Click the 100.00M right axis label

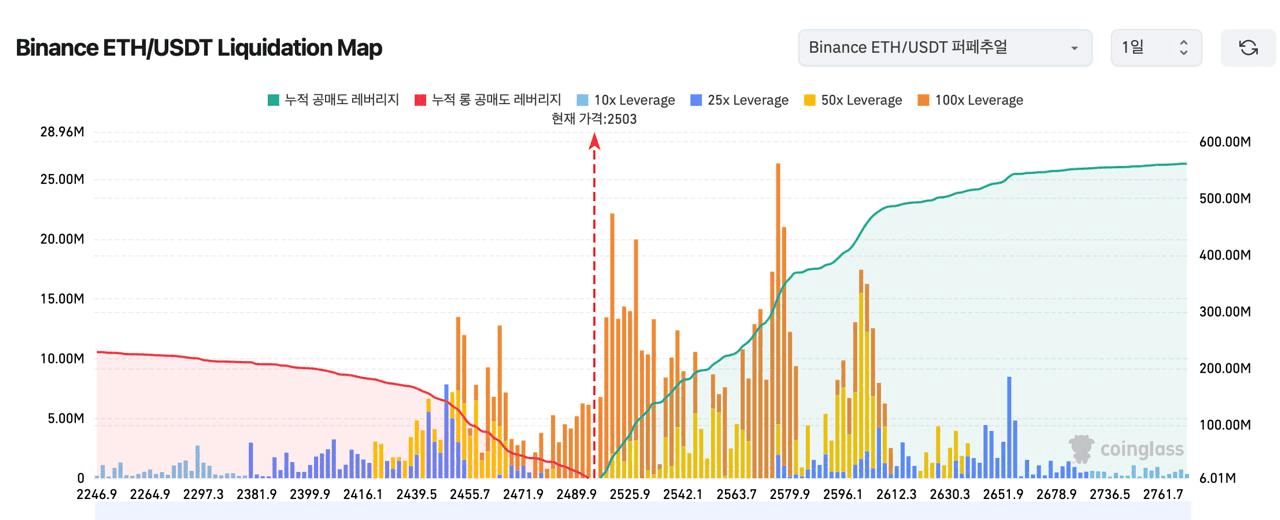[1224, 425]
